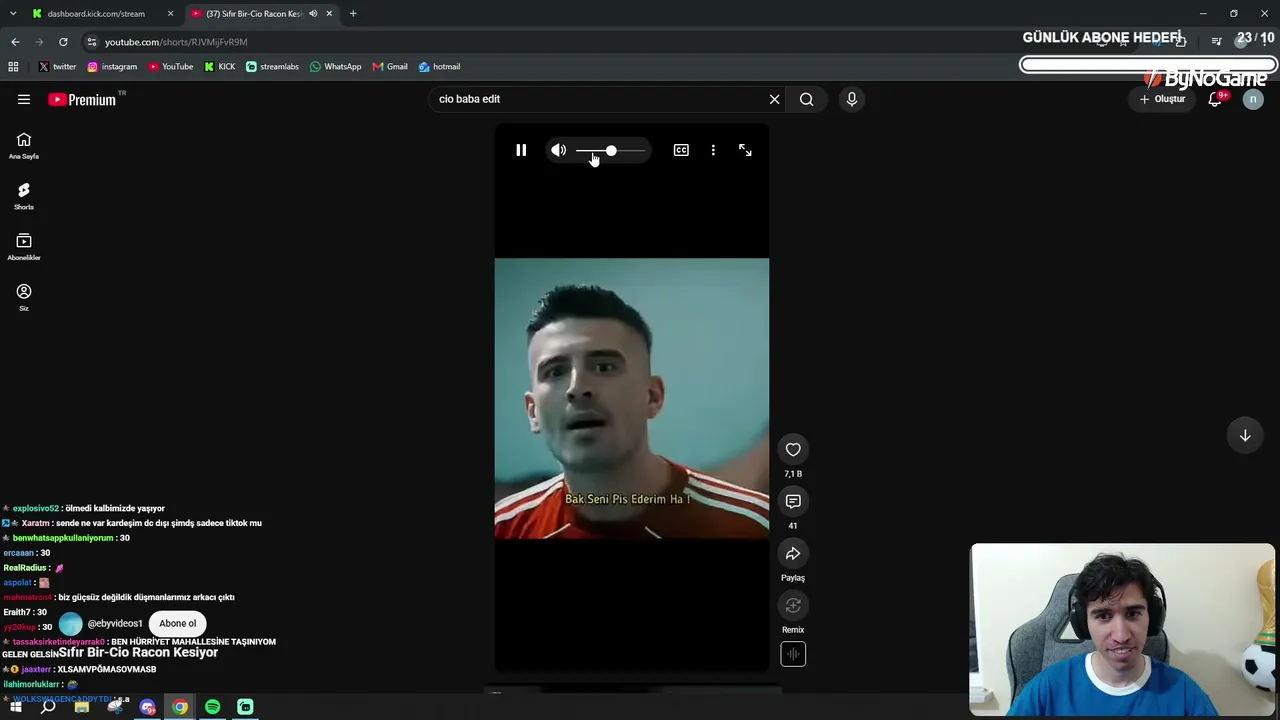1280x720 pixels.
Task: Open Streamlabs from the taskbar
Action: 245,707
